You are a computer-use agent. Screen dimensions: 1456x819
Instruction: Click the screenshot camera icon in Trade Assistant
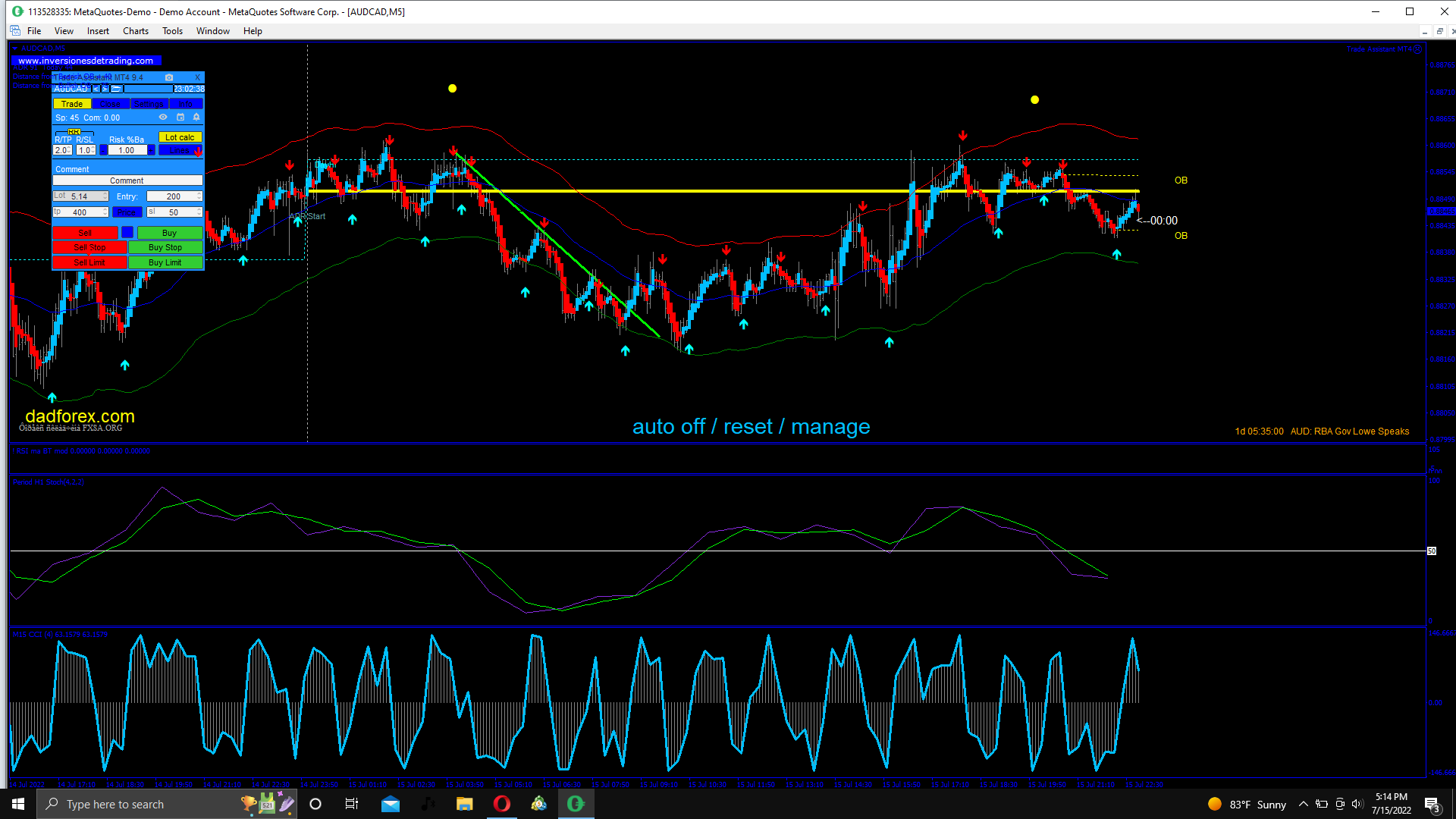click(169, 77)
